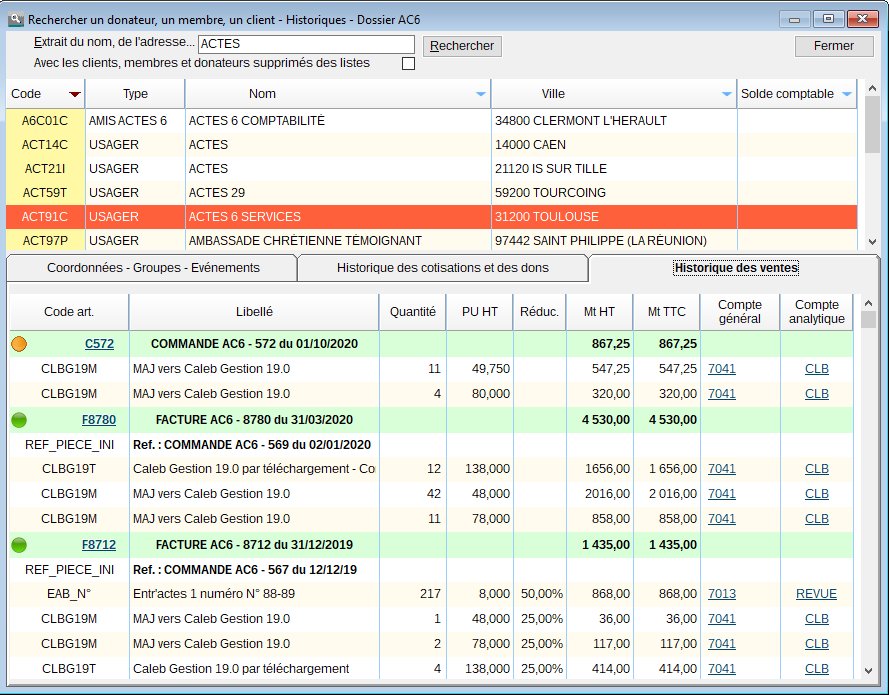Select the Historique des ventes tab
This screenshot has height=695, width=889.
click(736, 268)
